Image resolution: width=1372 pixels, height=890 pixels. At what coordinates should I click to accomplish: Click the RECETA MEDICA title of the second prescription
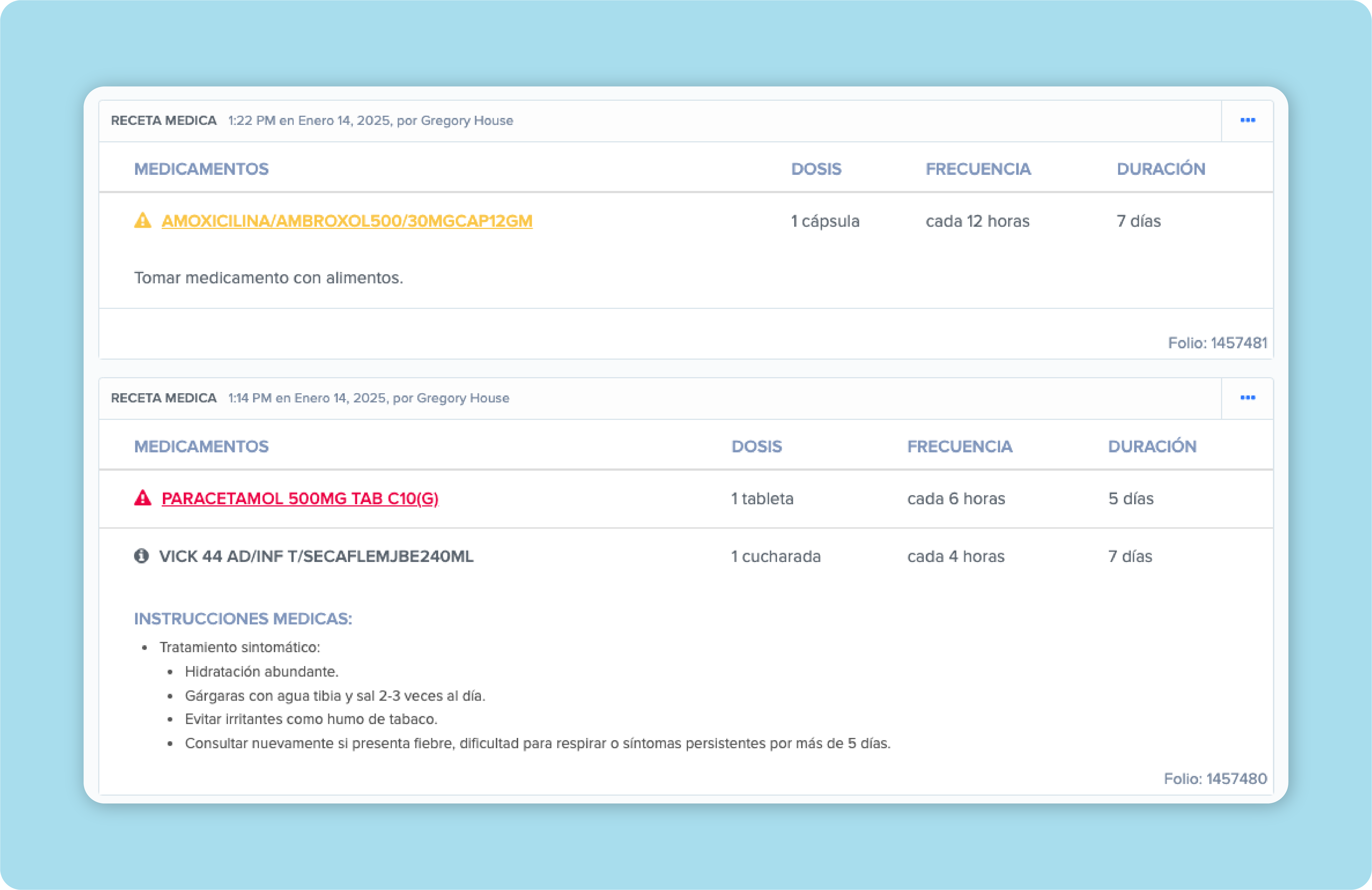click(x=164, y=398)
